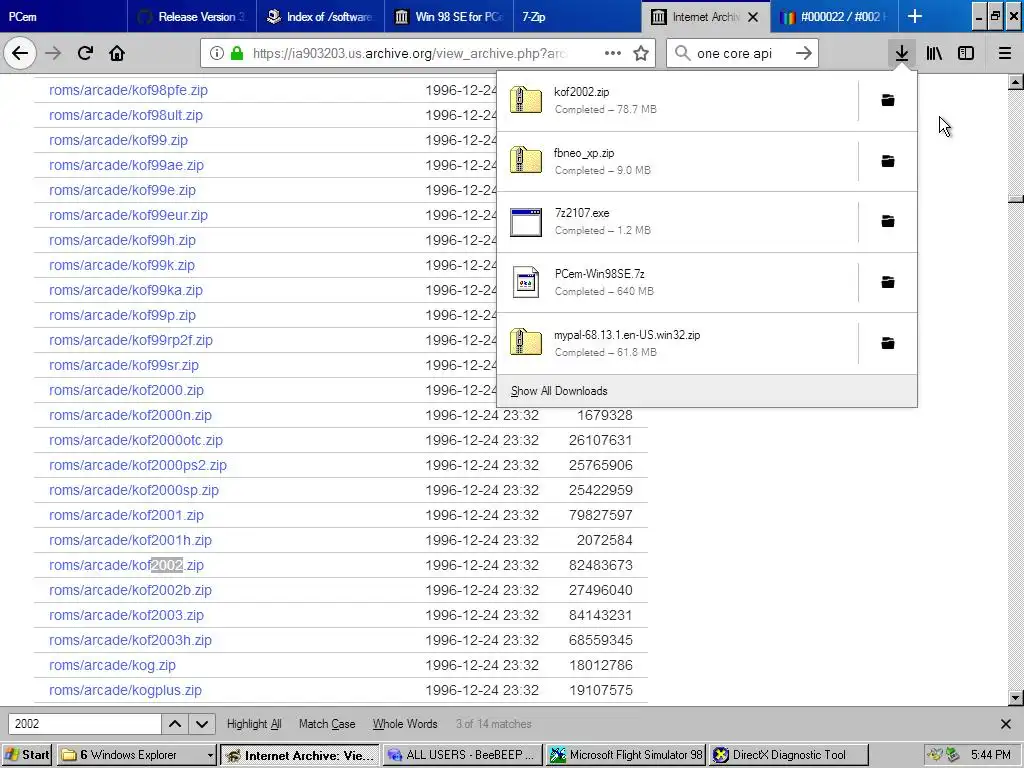1024x768 pixels.
Task: Bookmark this page with the star
Action: coord(641,53)
